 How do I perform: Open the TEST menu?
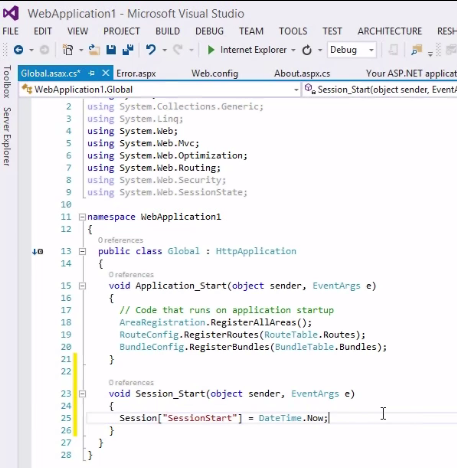332,31
